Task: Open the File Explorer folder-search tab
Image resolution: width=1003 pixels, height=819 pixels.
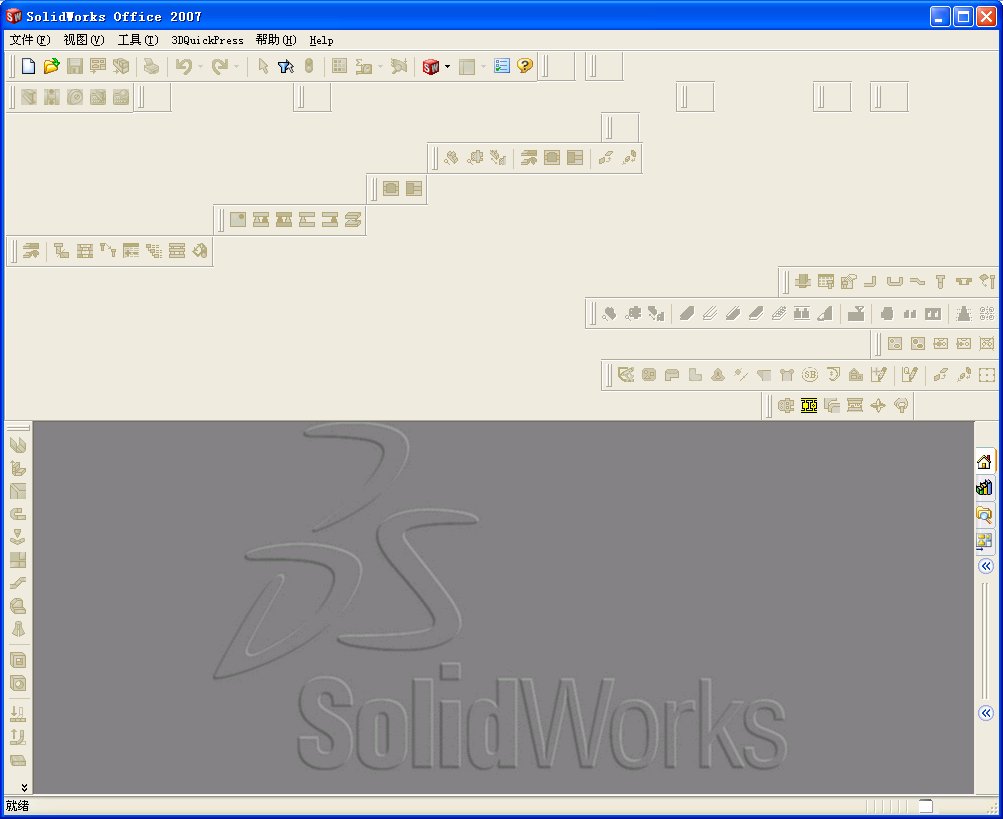Action: coord(985,514)
